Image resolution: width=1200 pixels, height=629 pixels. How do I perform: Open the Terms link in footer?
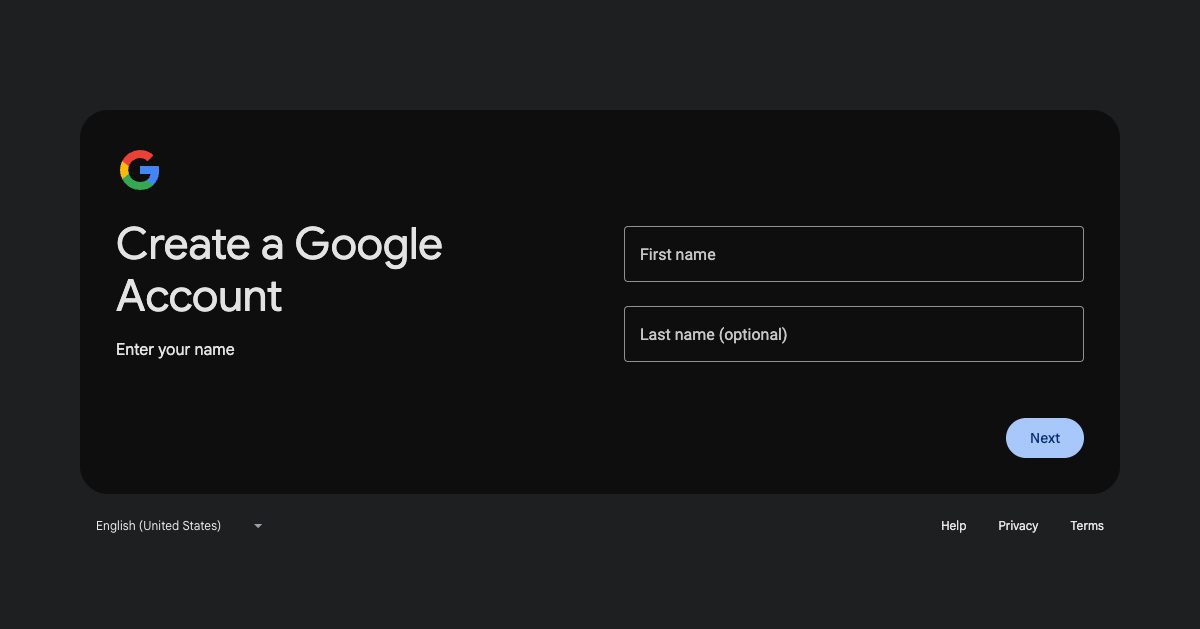tap(1087, 526)
